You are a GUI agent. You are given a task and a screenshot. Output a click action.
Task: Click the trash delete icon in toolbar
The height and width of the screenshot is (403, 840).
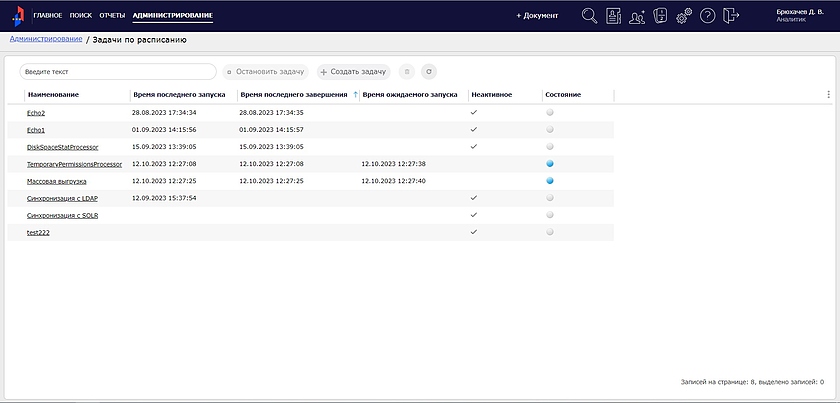pyautogui.click(x=406, y=72)
